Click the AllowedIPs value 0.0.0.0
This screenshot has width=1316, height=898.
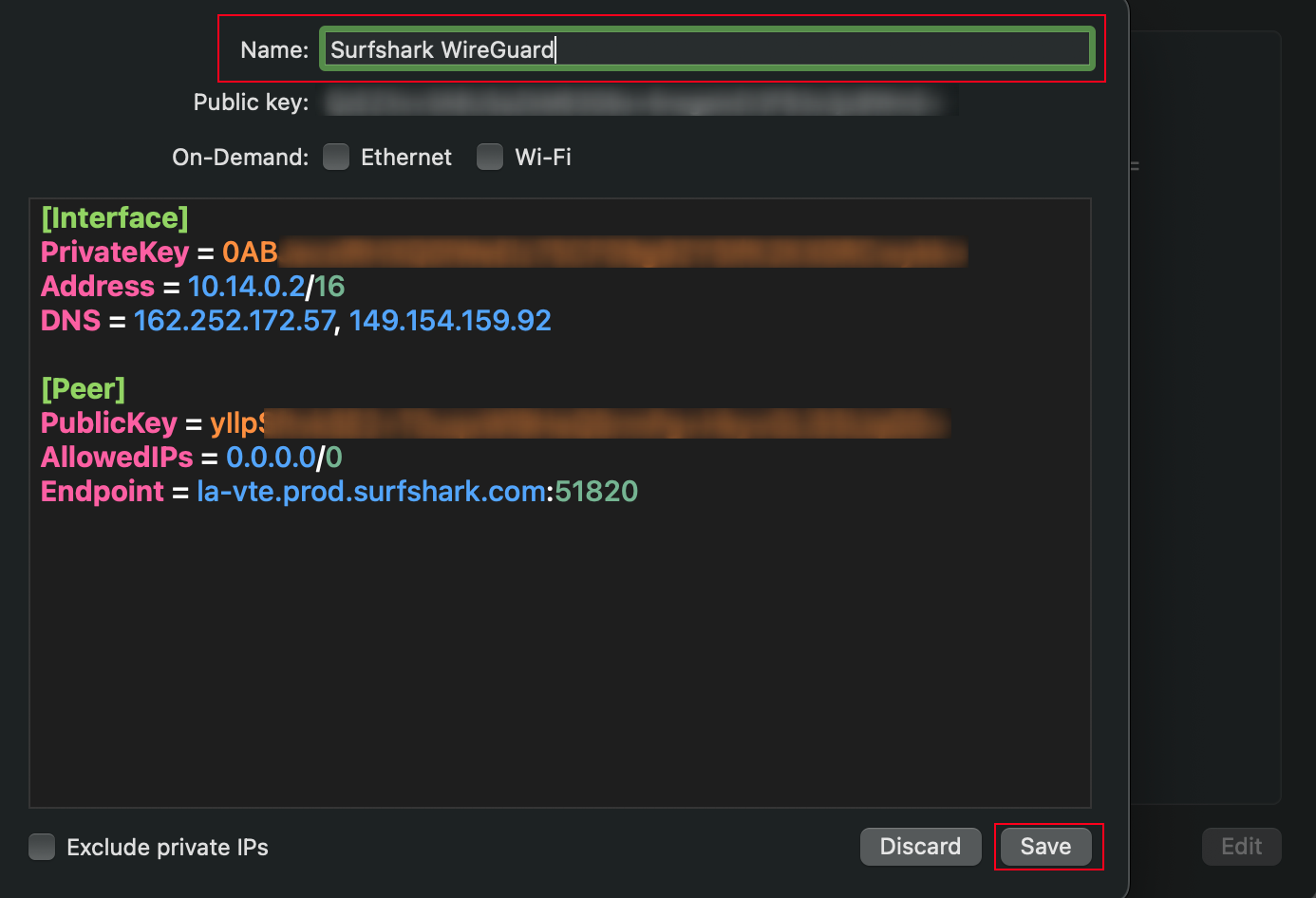coord(271,458)
